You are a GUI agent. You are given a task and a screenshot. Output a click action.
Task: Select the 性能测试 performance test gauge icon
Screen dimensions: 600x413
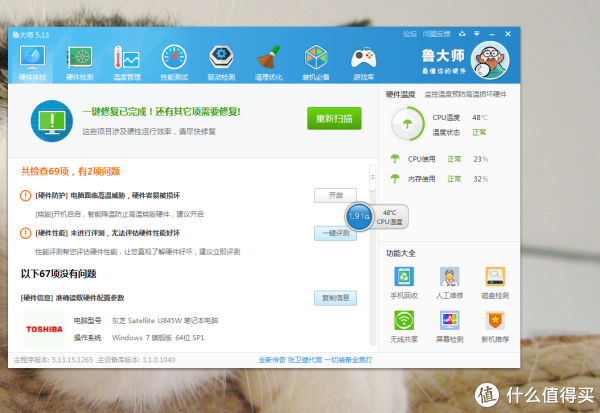tap(174, 57)
